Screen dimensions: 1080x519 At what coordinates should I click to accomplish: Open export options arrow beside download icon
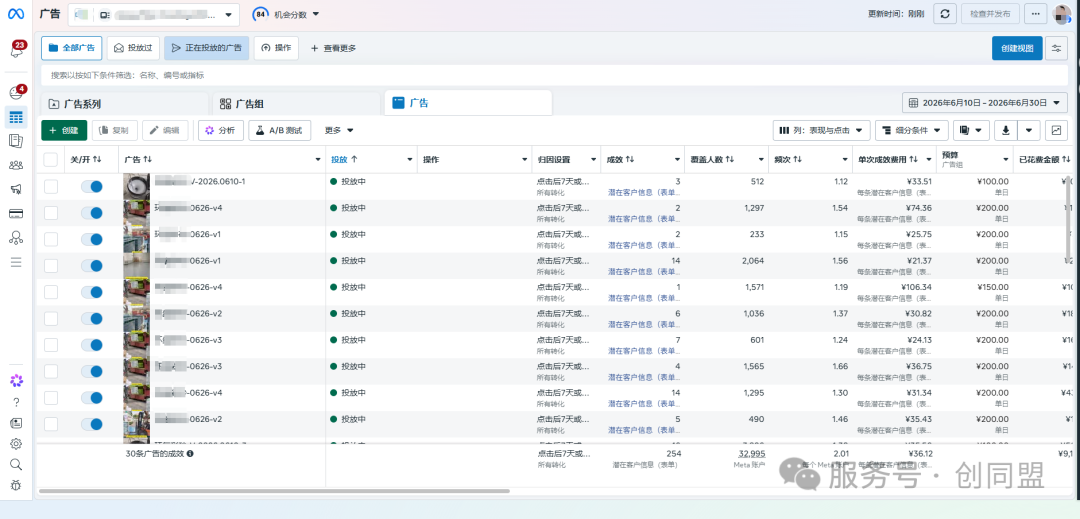click(x=1029, y=129)
